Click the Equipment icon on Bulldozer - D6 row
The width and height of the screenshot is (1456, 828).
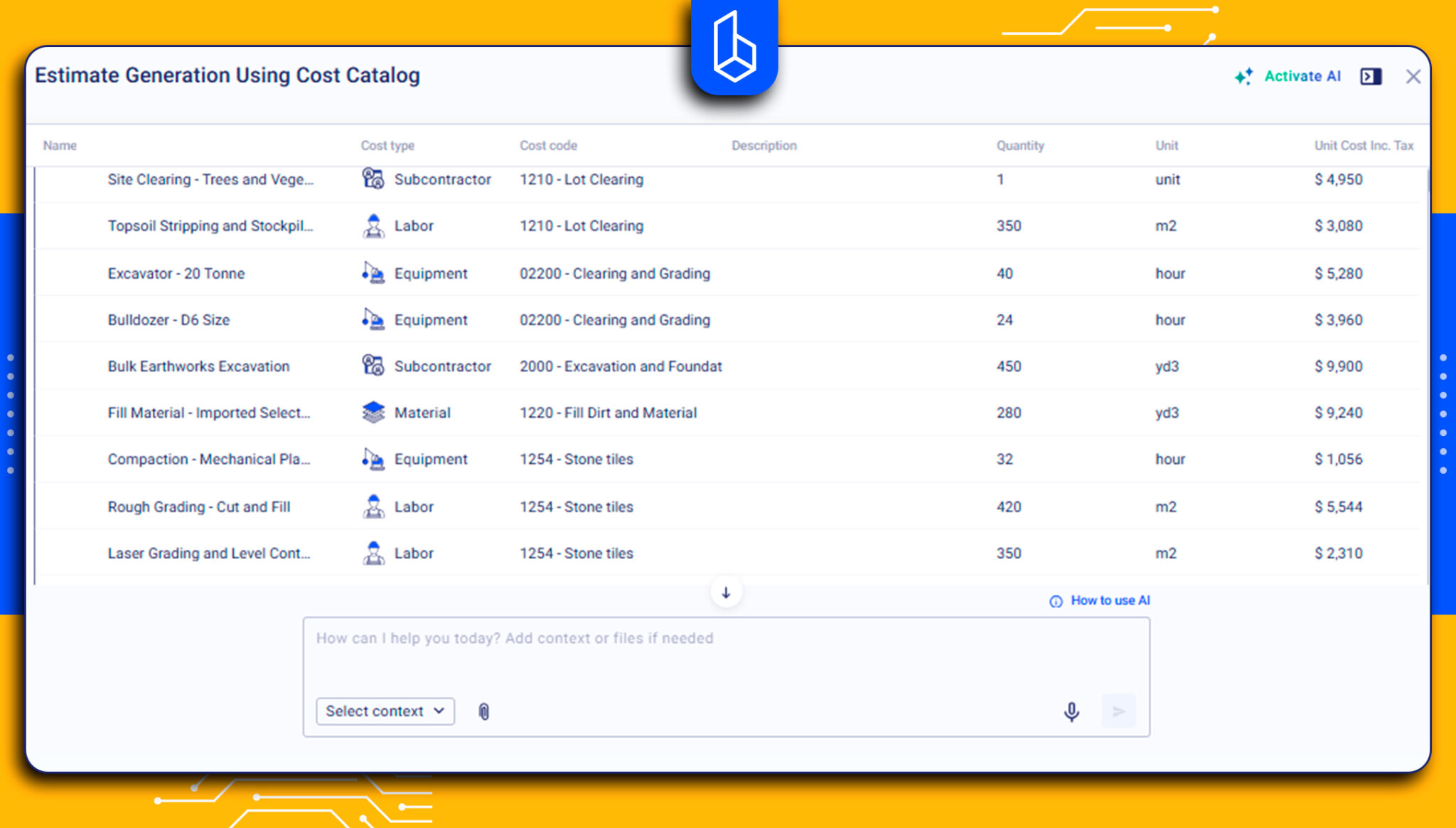pos(372,319)
